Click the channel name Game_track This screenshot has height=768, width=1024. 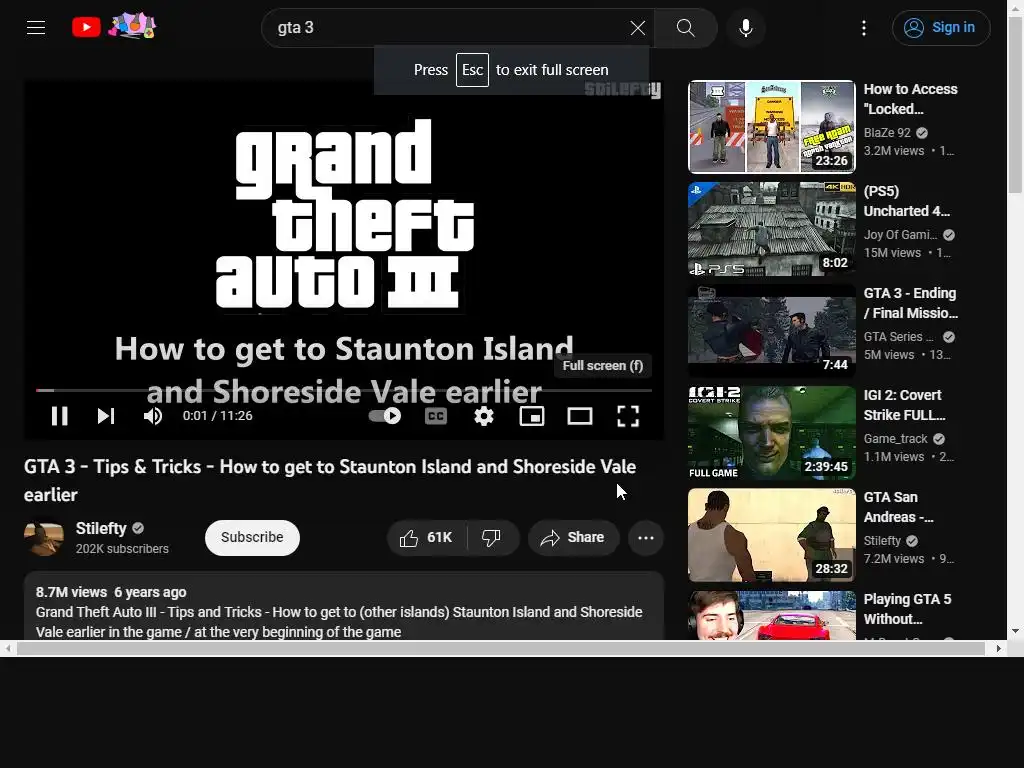895,438
